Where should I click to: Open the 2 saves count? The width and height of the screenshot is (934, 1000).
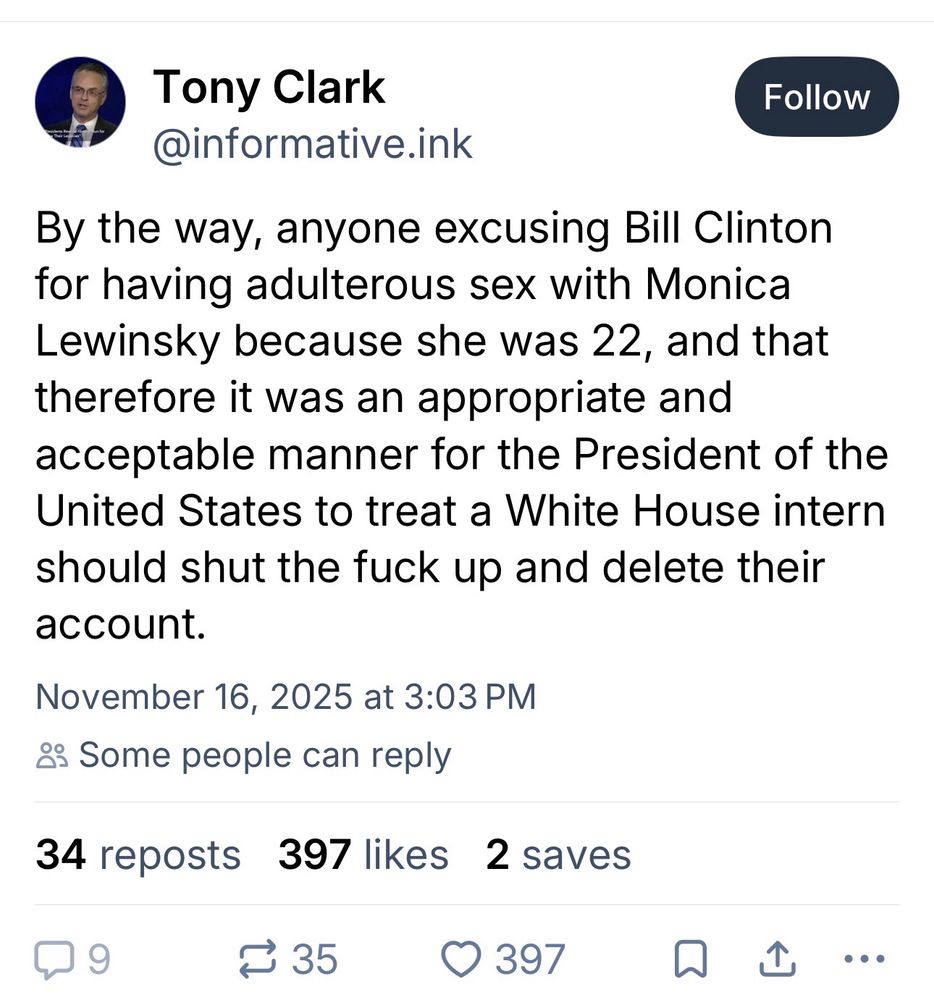(558, 854)
